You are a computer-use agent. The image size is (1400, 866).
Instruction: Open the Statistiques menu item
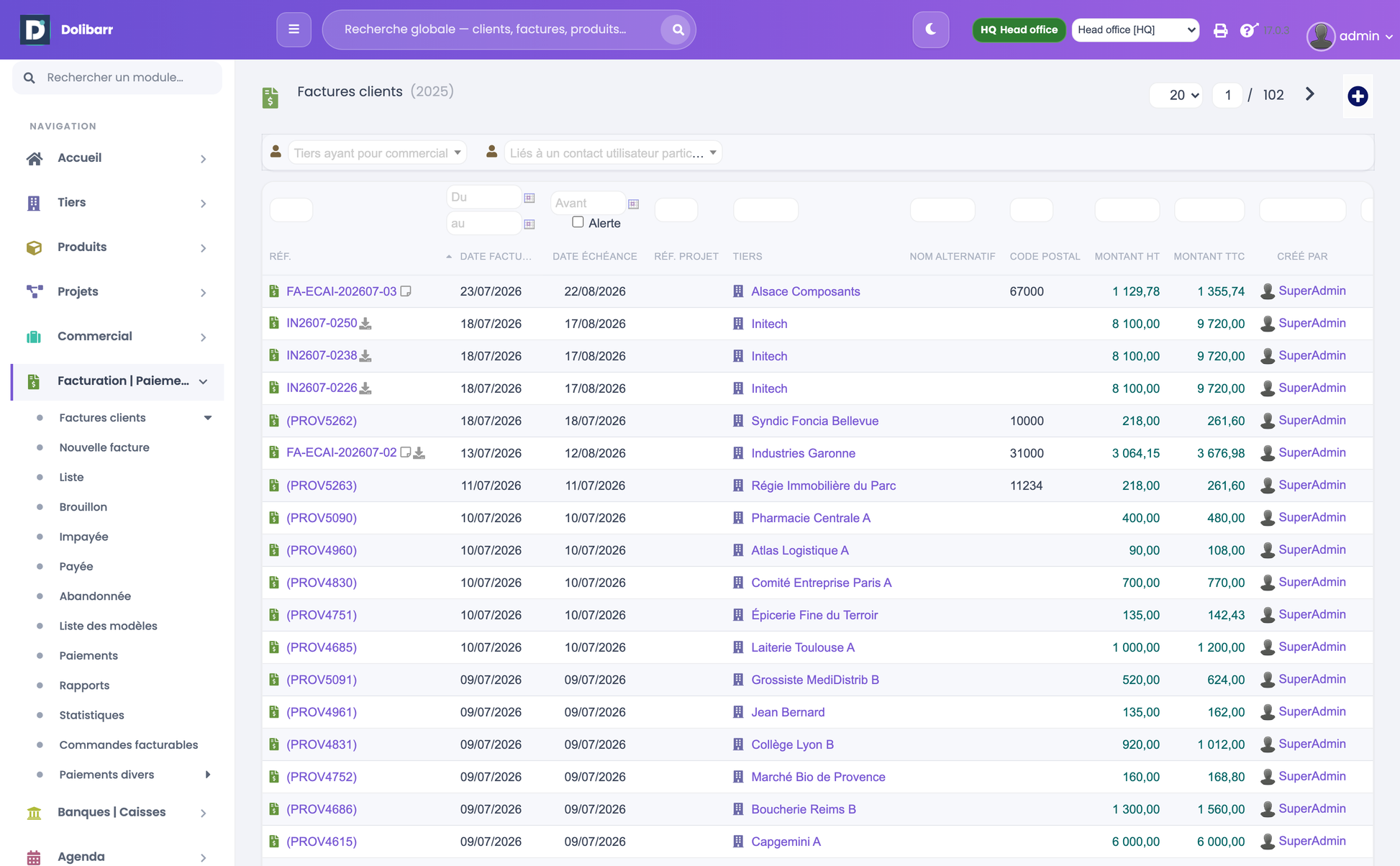[x=91, y=715]
